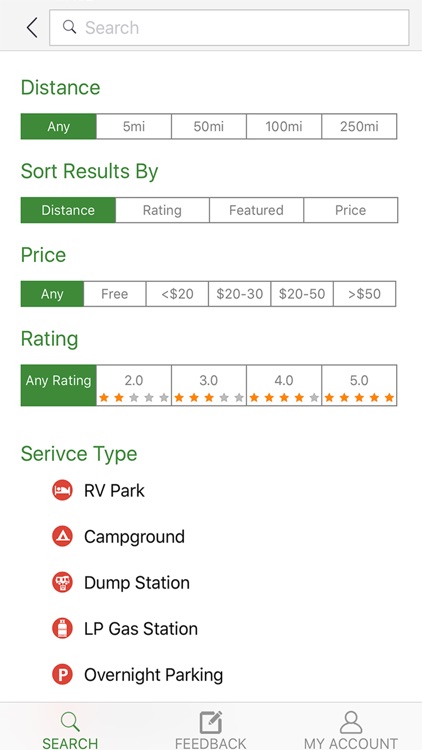Tap the Campground label
Viewport: 422px width, 750px height.
coord(134,537)
